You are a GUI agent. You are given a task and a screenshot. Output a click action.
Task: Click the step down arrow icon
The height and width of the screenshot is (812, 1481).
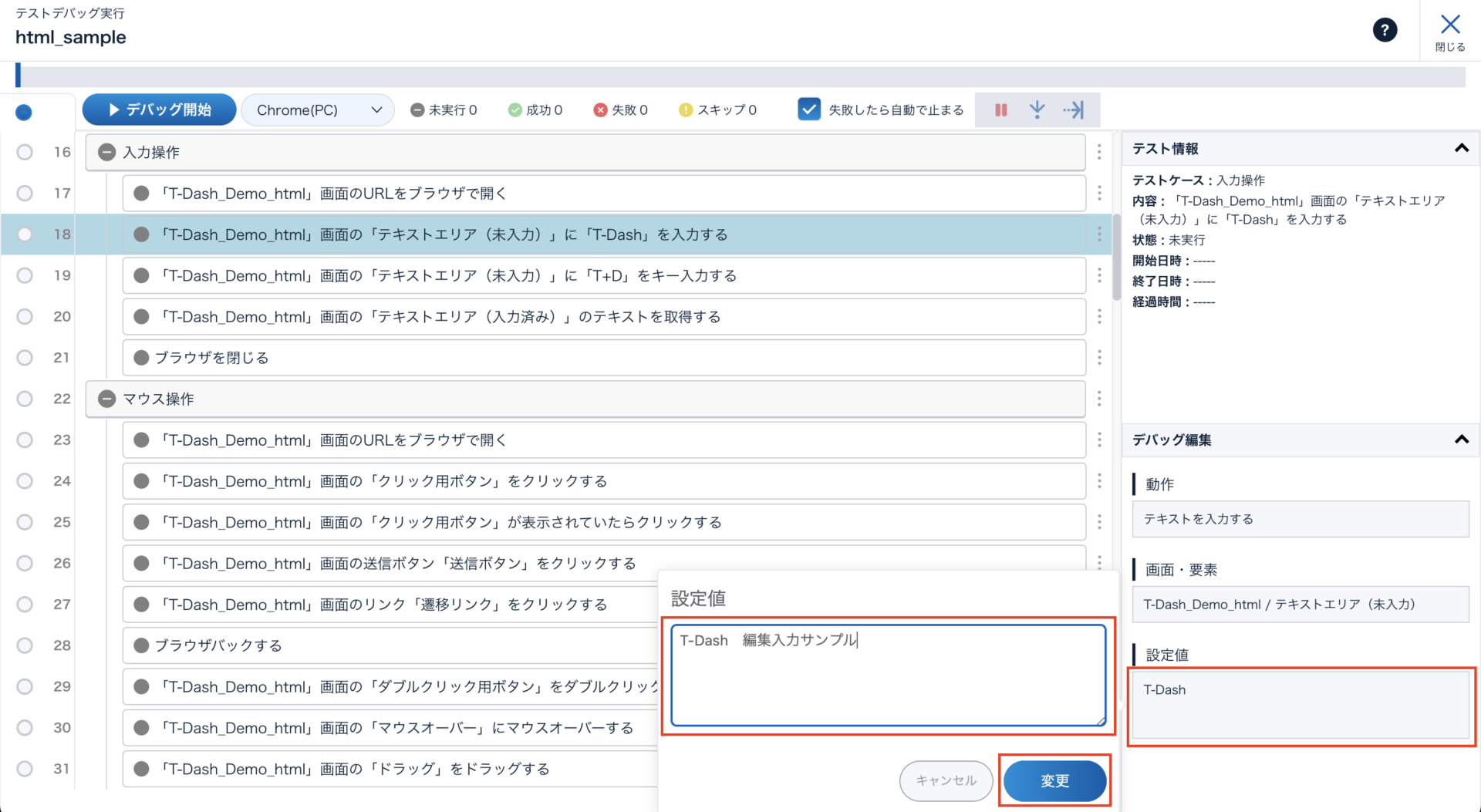click(x=1037, y=110)
